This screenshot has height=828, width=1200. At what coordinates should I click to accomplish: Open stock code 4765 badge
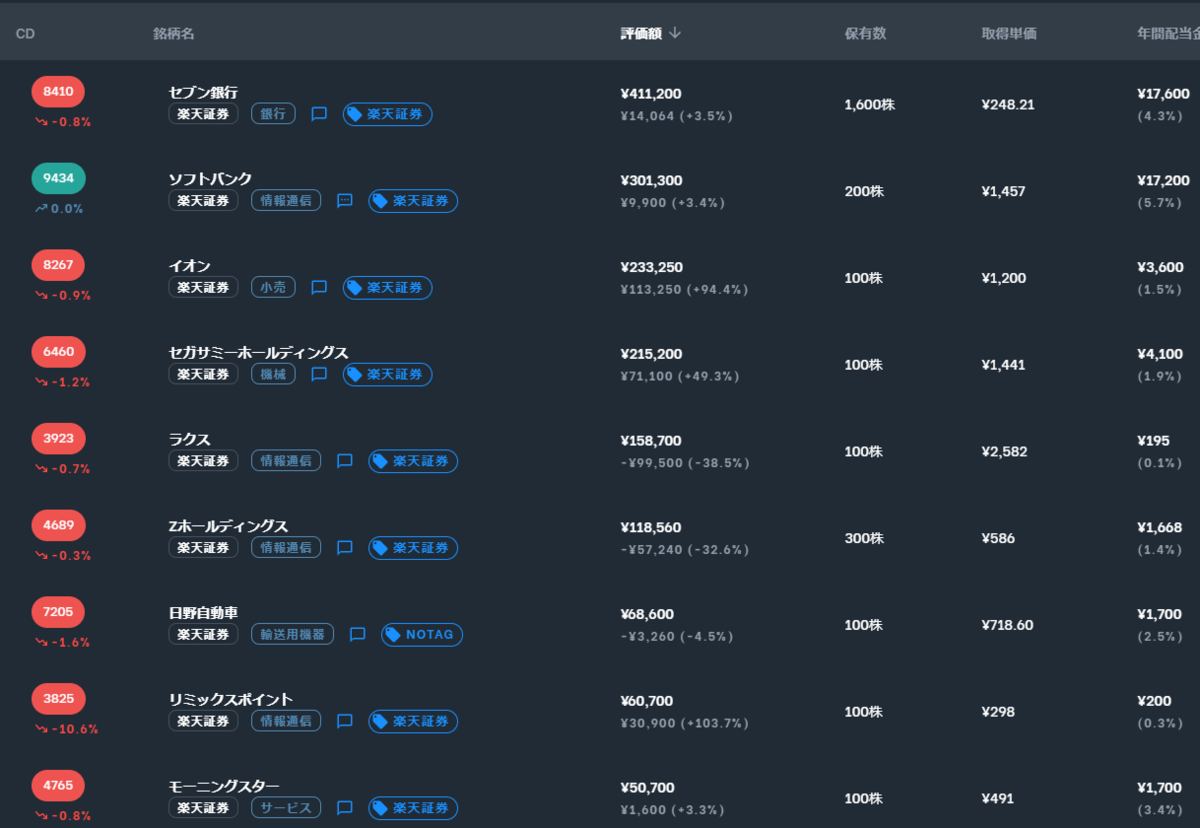[58, 785]
